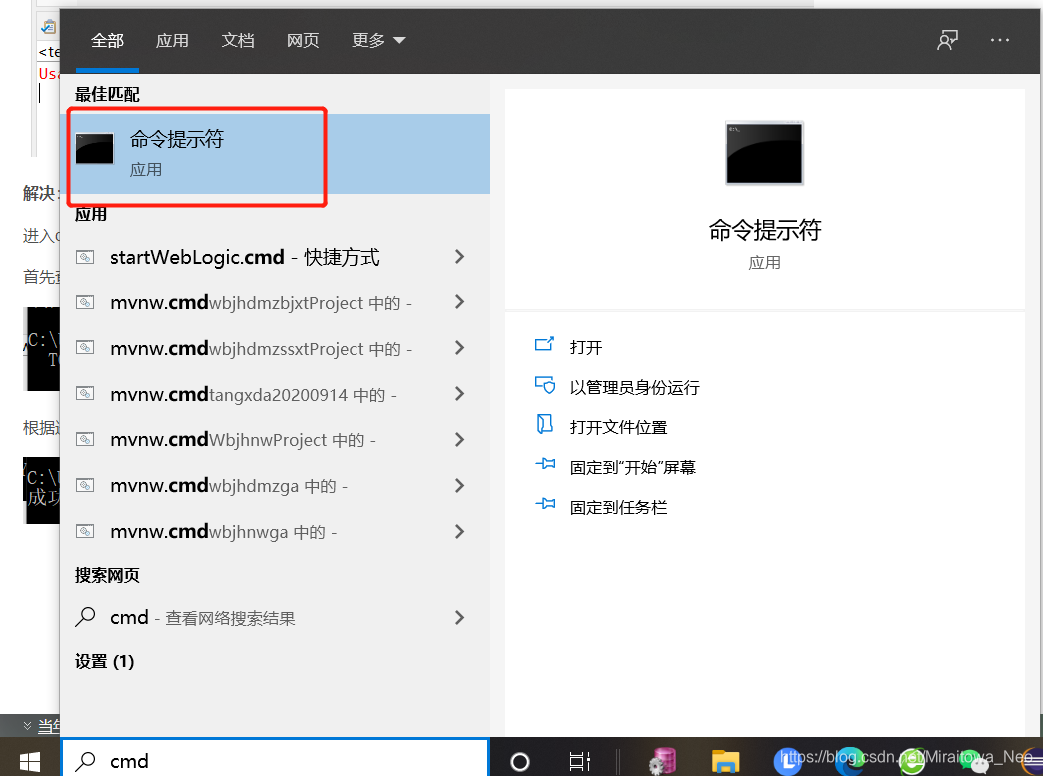
Task: Expand the startWebLogic.cmd result chevron
Action: tap(459, 257)
